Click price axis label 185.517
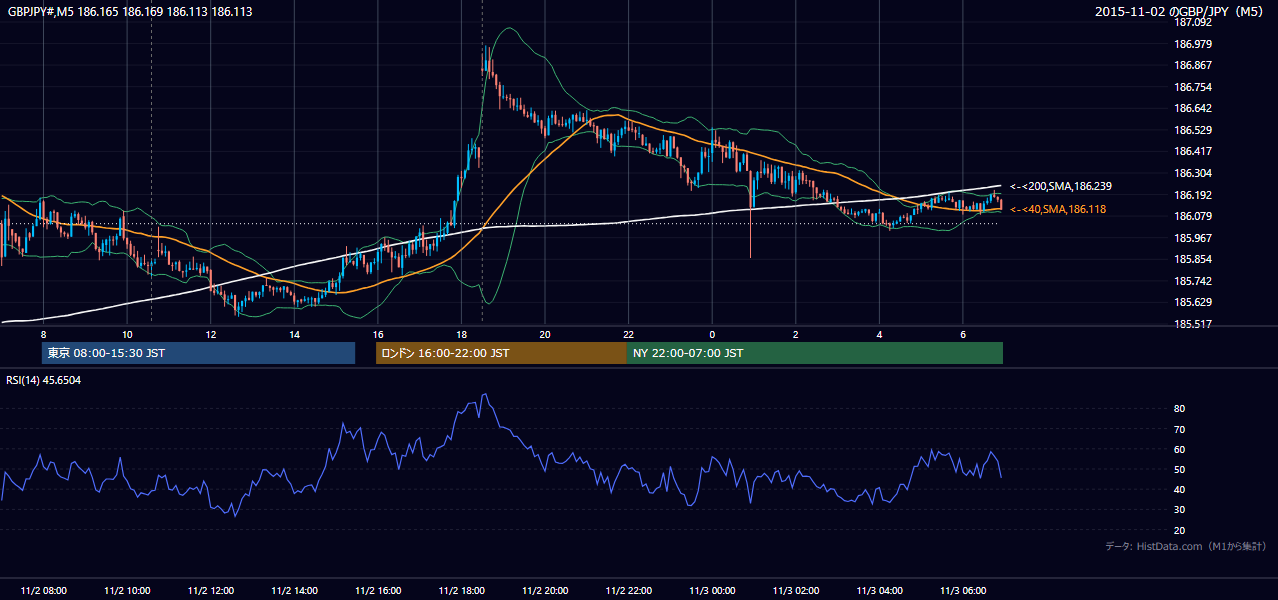The width and height of the screenshot is (1278, 600). pos(1191,324)
